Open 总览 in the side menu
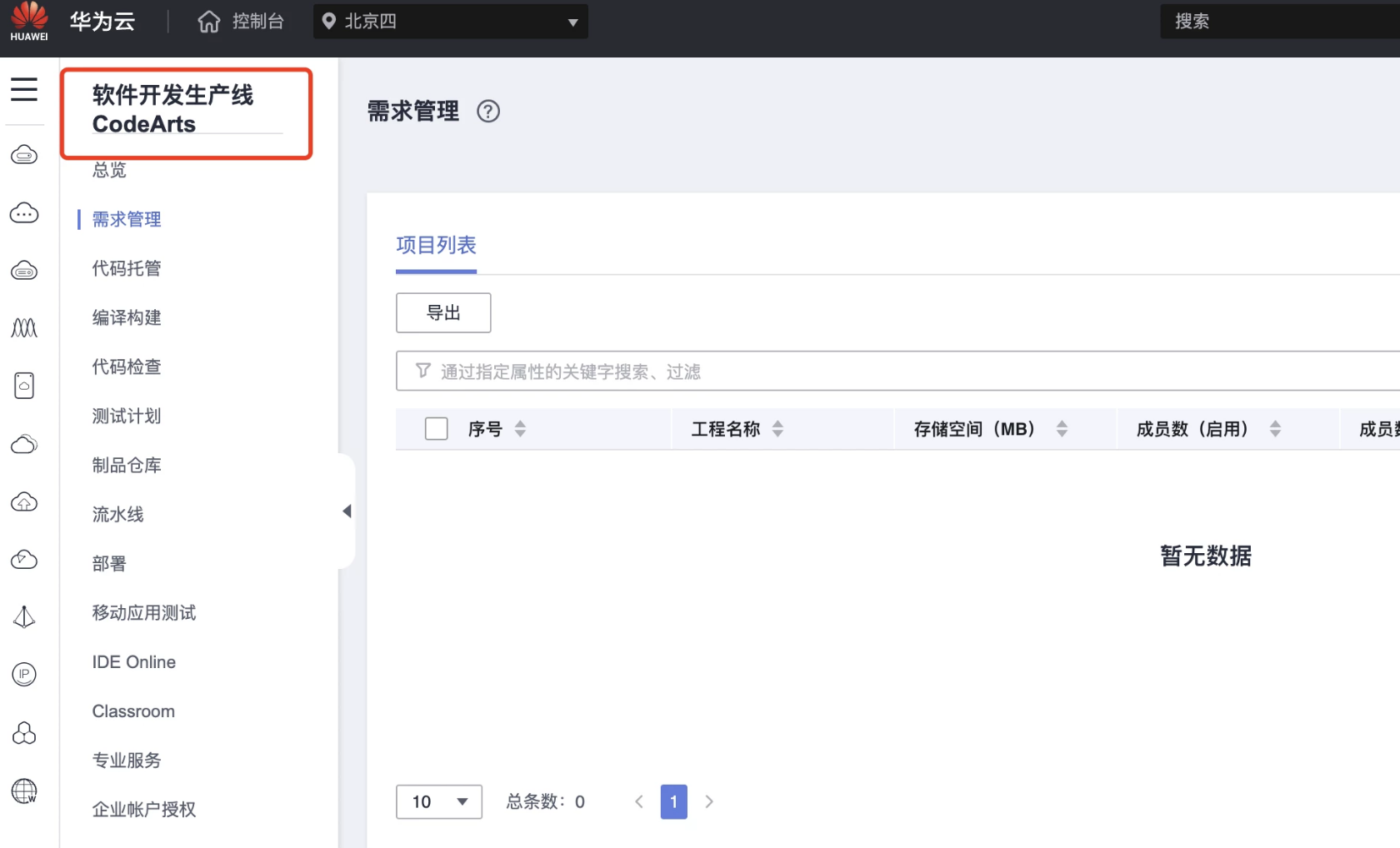Image resolution: width=1400 pixels, height=848 pixels. pos(109,170)
